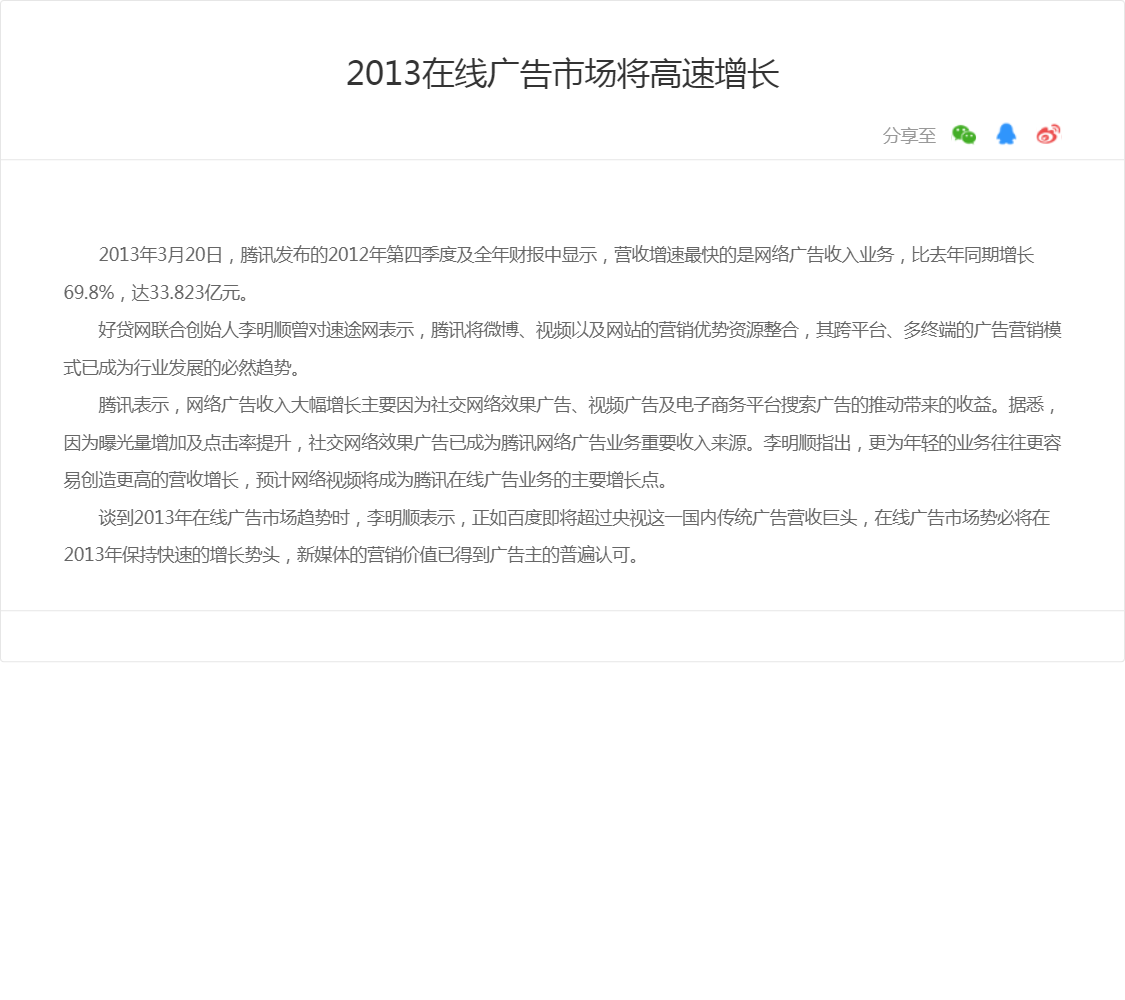This screenshot has height=1000, width=1125.
Task: Click the "分享至" share label
Action: (909, 136)
